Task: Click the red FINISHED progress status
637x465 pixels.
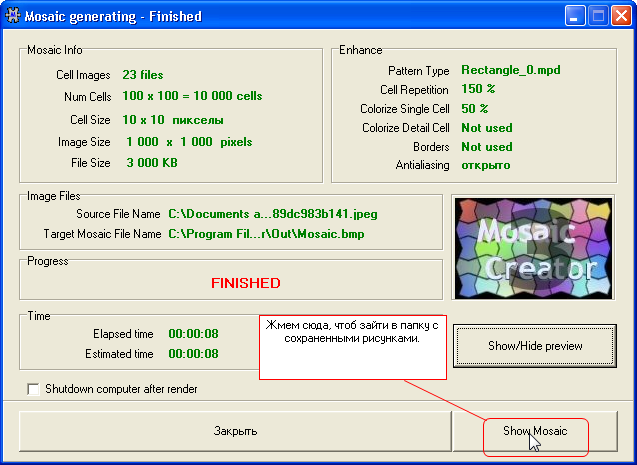Action: pos(246,283)
